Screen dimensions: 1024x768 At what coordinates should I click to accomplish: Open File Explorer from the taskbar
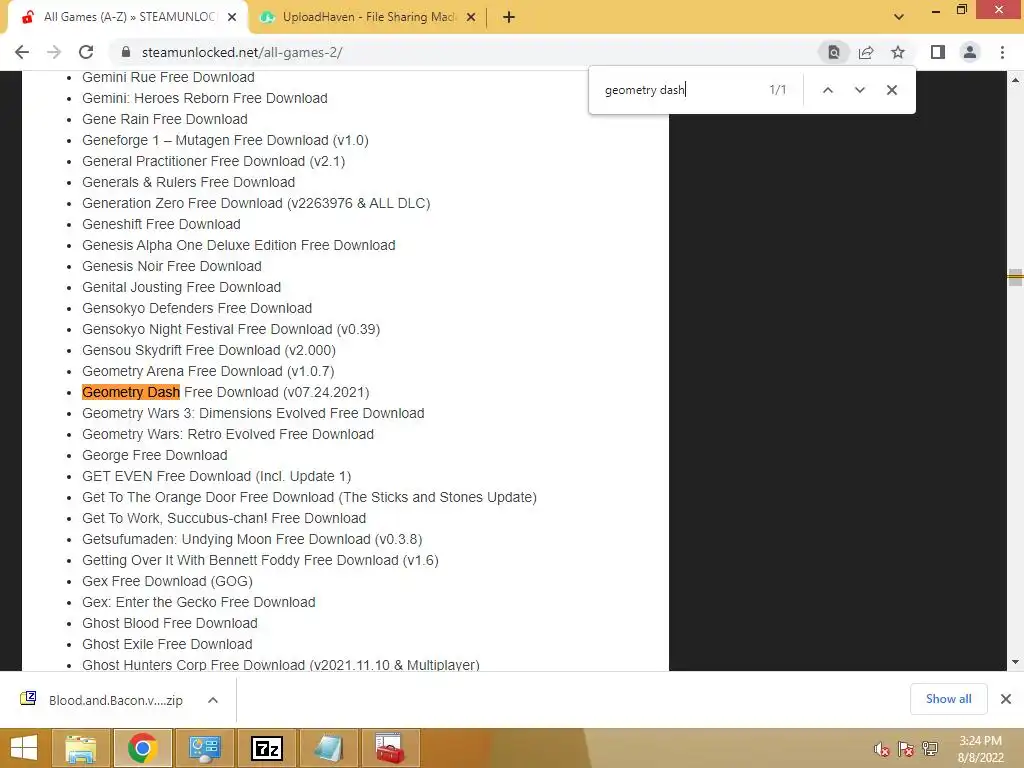(80, 748)
